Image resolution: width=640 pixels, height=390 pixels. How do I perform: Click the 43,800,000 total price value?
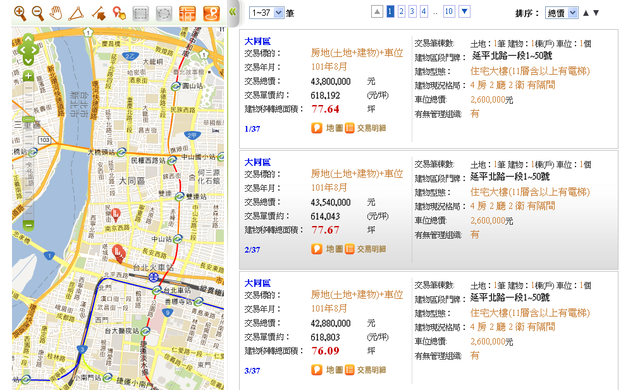(331, 82)
